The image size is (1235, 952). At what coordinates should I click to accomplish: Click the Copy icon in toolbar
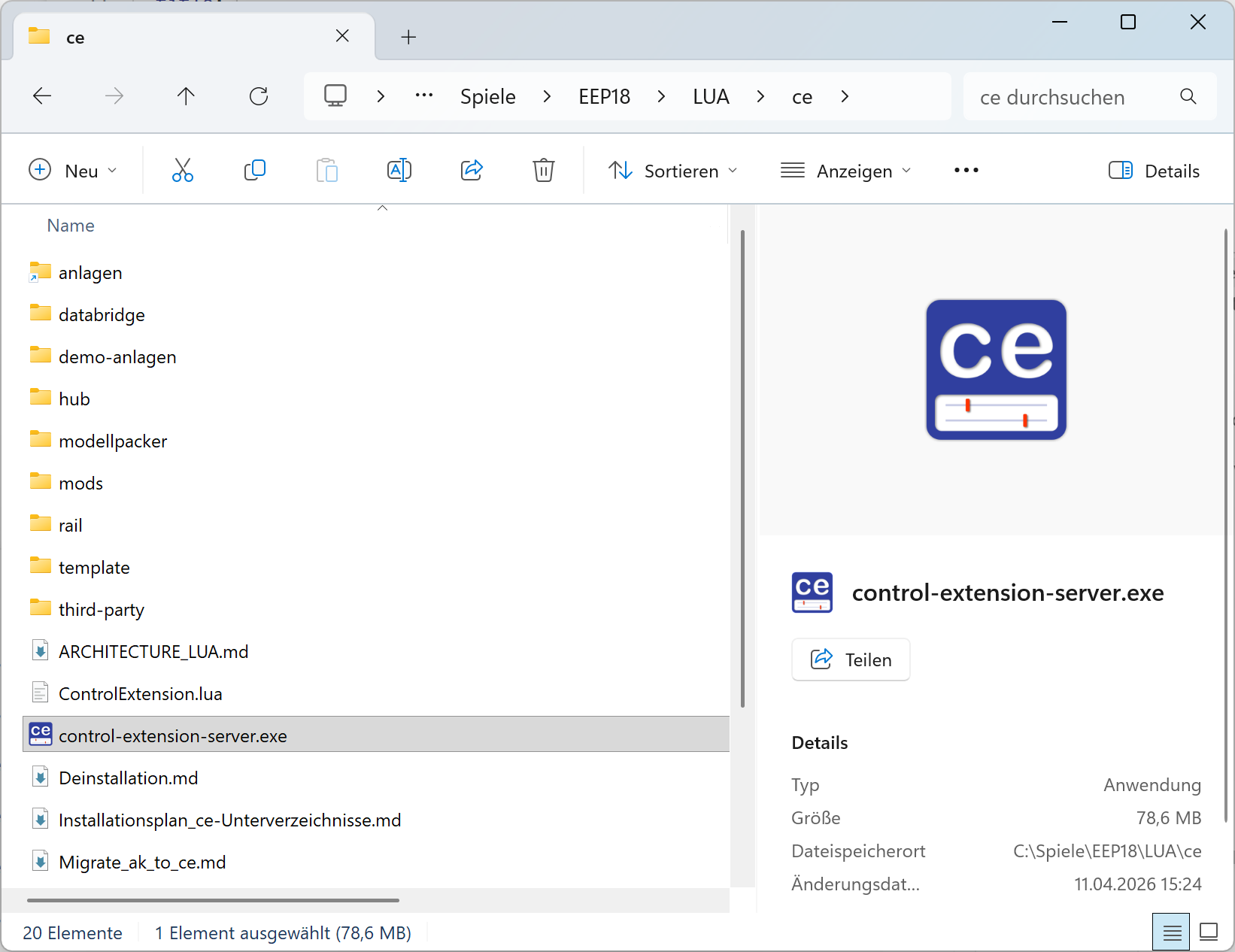[255, 171]
